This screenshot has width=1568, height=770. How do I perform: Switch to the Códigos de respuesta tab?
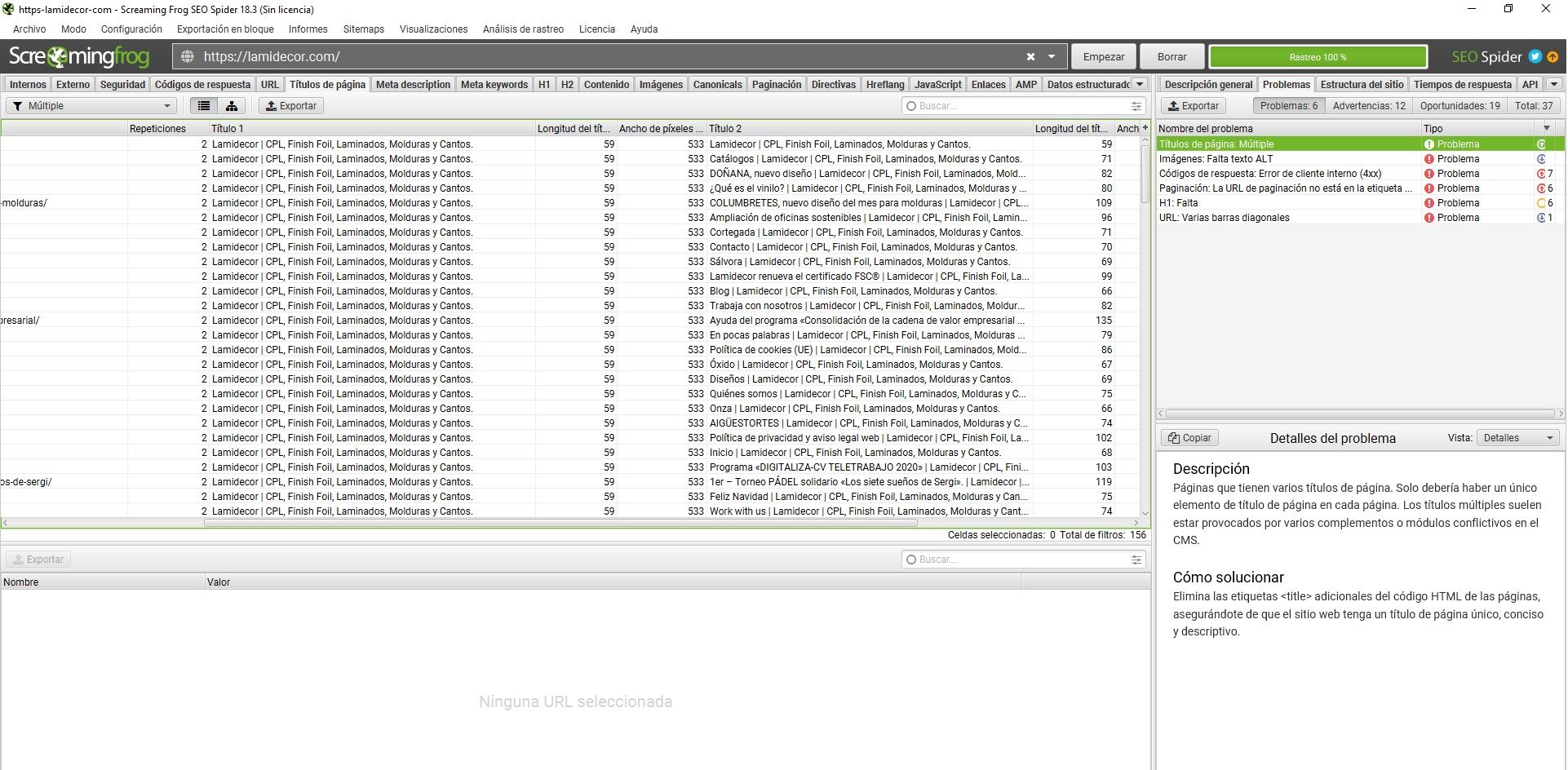[202, 84]
